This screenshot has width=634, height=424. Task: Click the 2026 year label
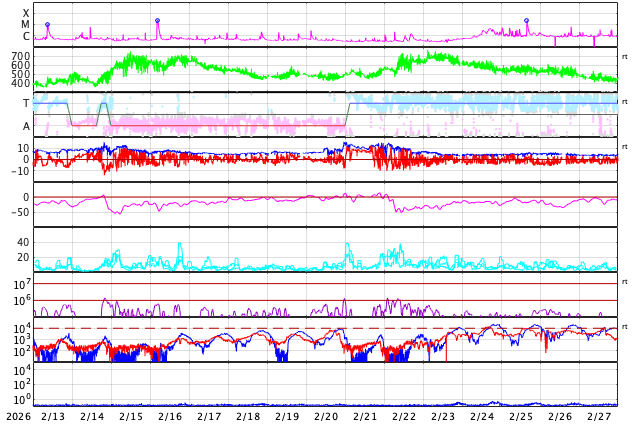point(16,416)
